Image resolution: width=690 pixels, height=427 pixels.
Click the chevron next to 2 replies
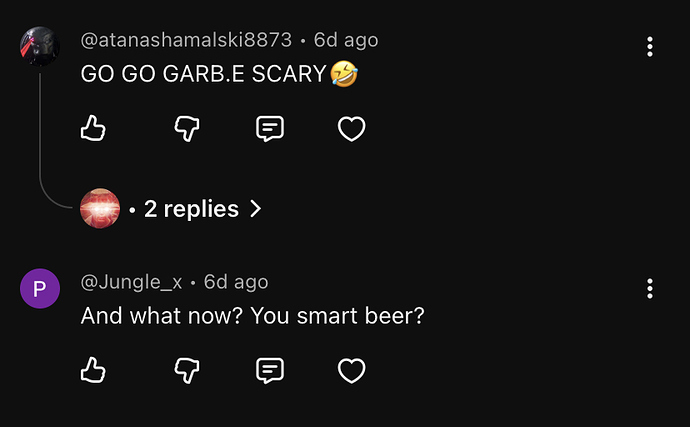point(255,209)
